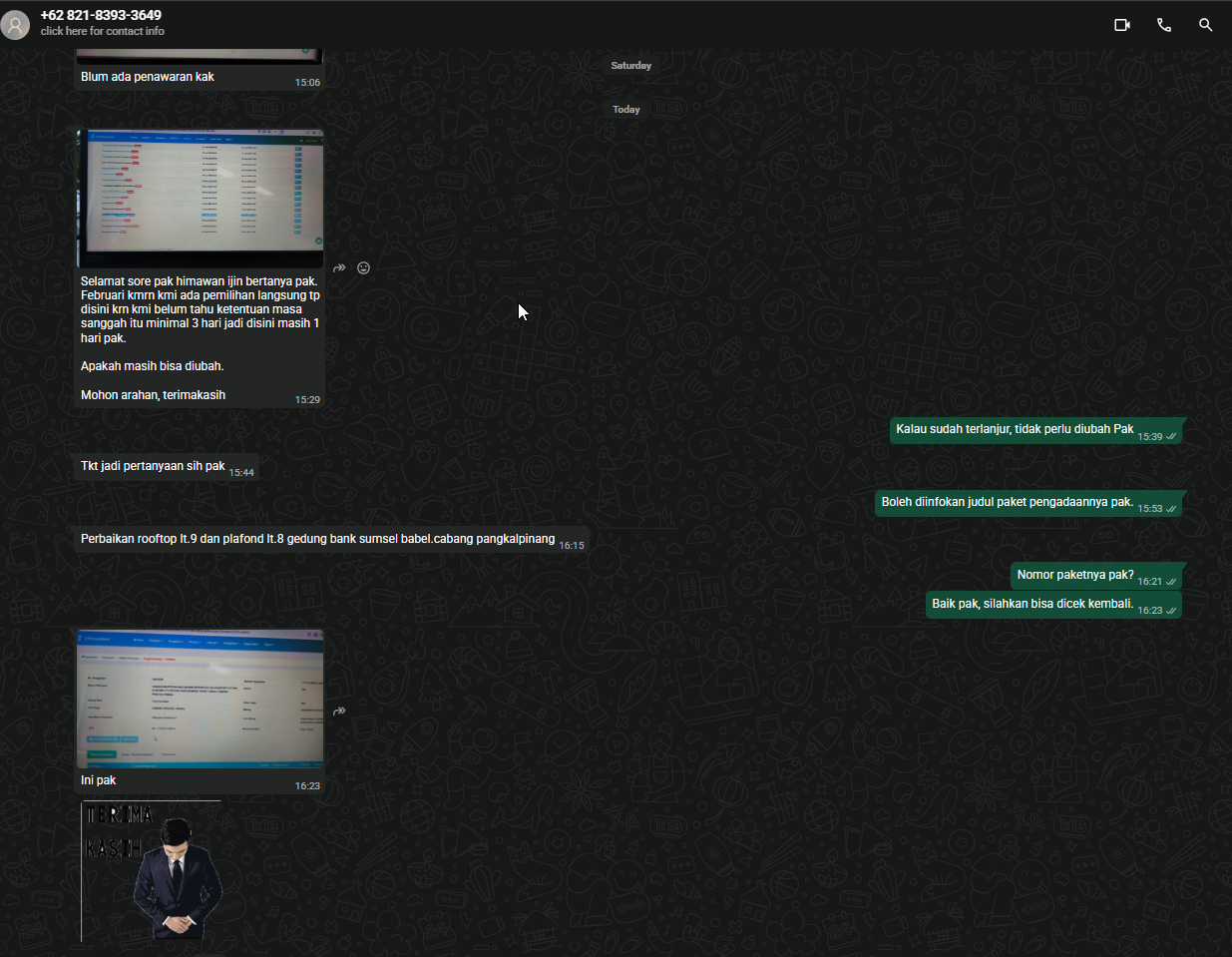Select the 'Nomor paketnya pak?' message

(x=1096, y=576)
